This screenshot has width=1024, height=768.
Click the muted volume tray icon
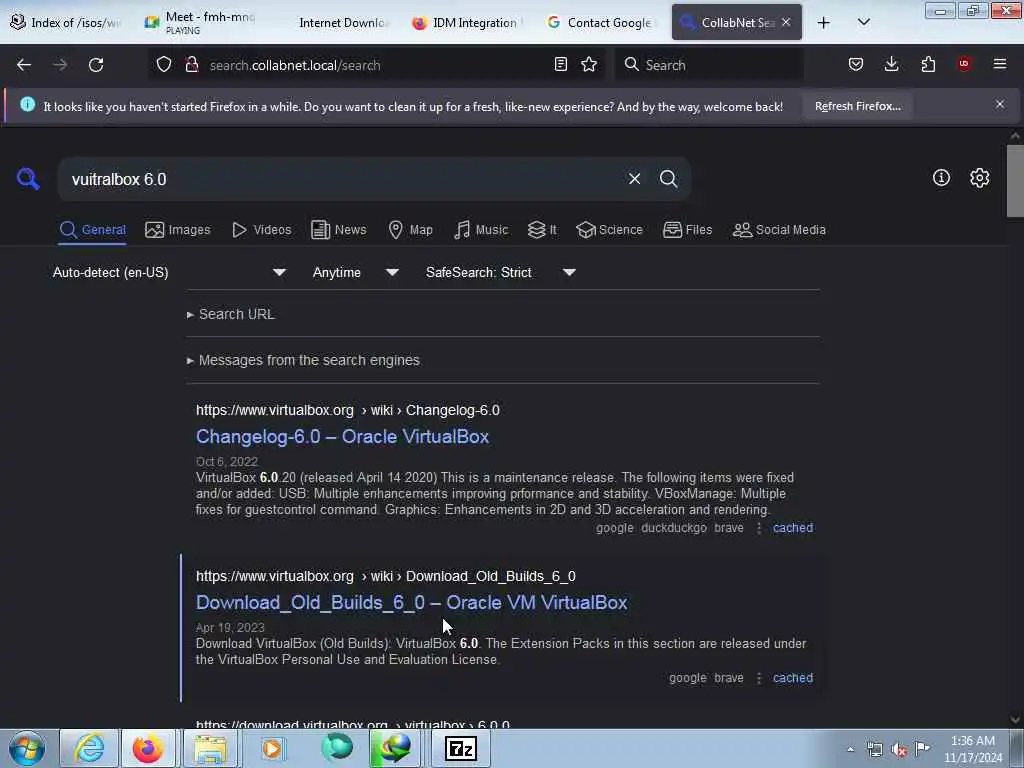pyautogui.click(x=899, y=750)
